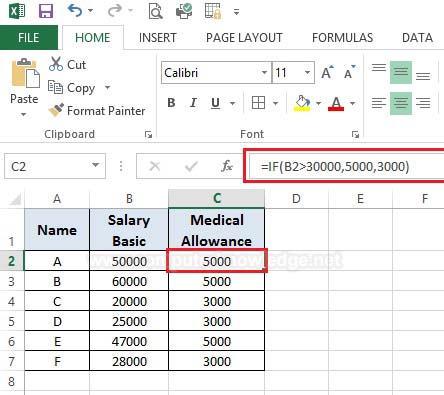444x395 pixels.
Task: Open the PAGE LAYOUT tab
Action: click(x=244, y=38)
